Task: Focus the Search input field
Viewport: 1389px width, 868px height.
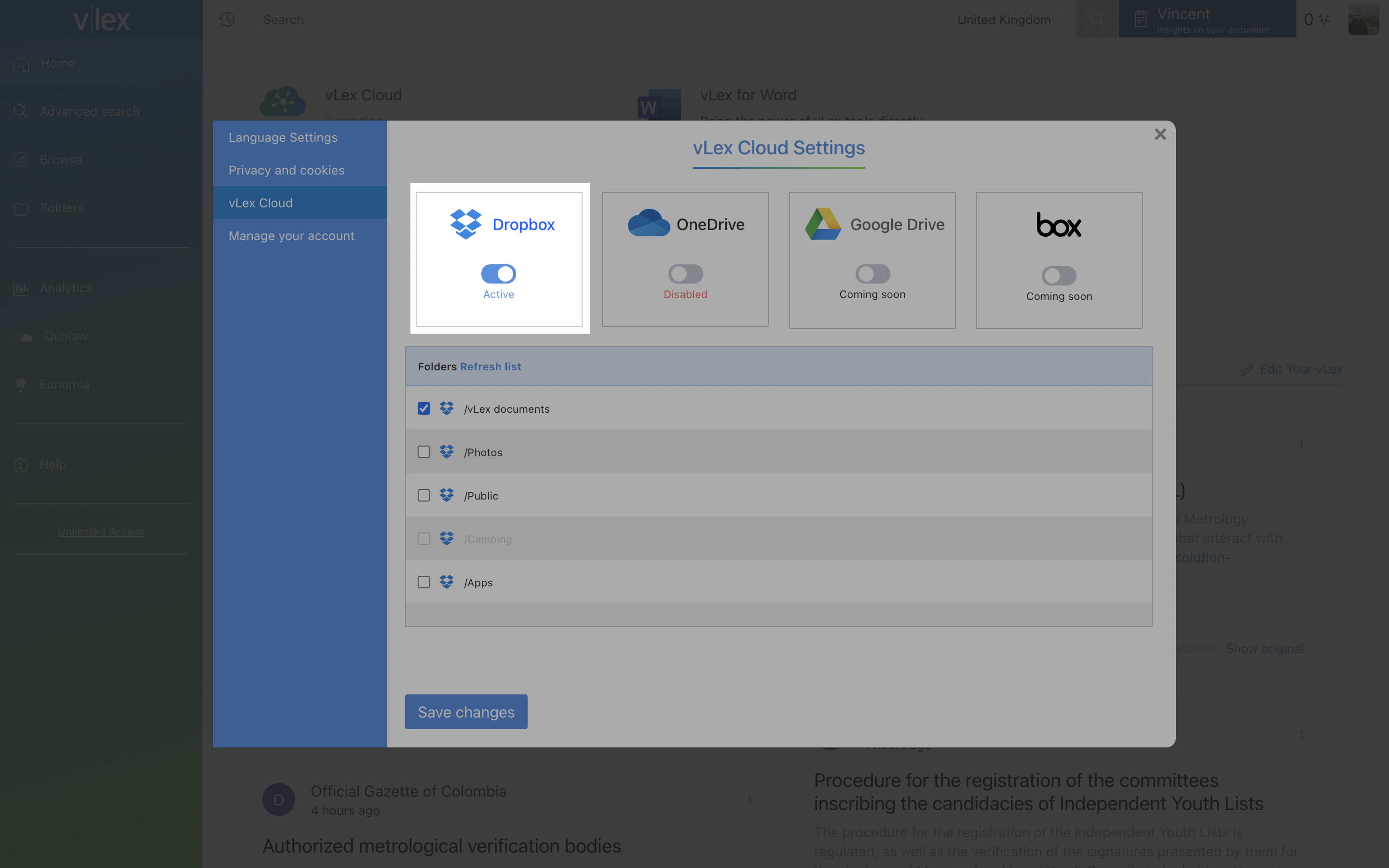Action: click(x=597, y=19)
